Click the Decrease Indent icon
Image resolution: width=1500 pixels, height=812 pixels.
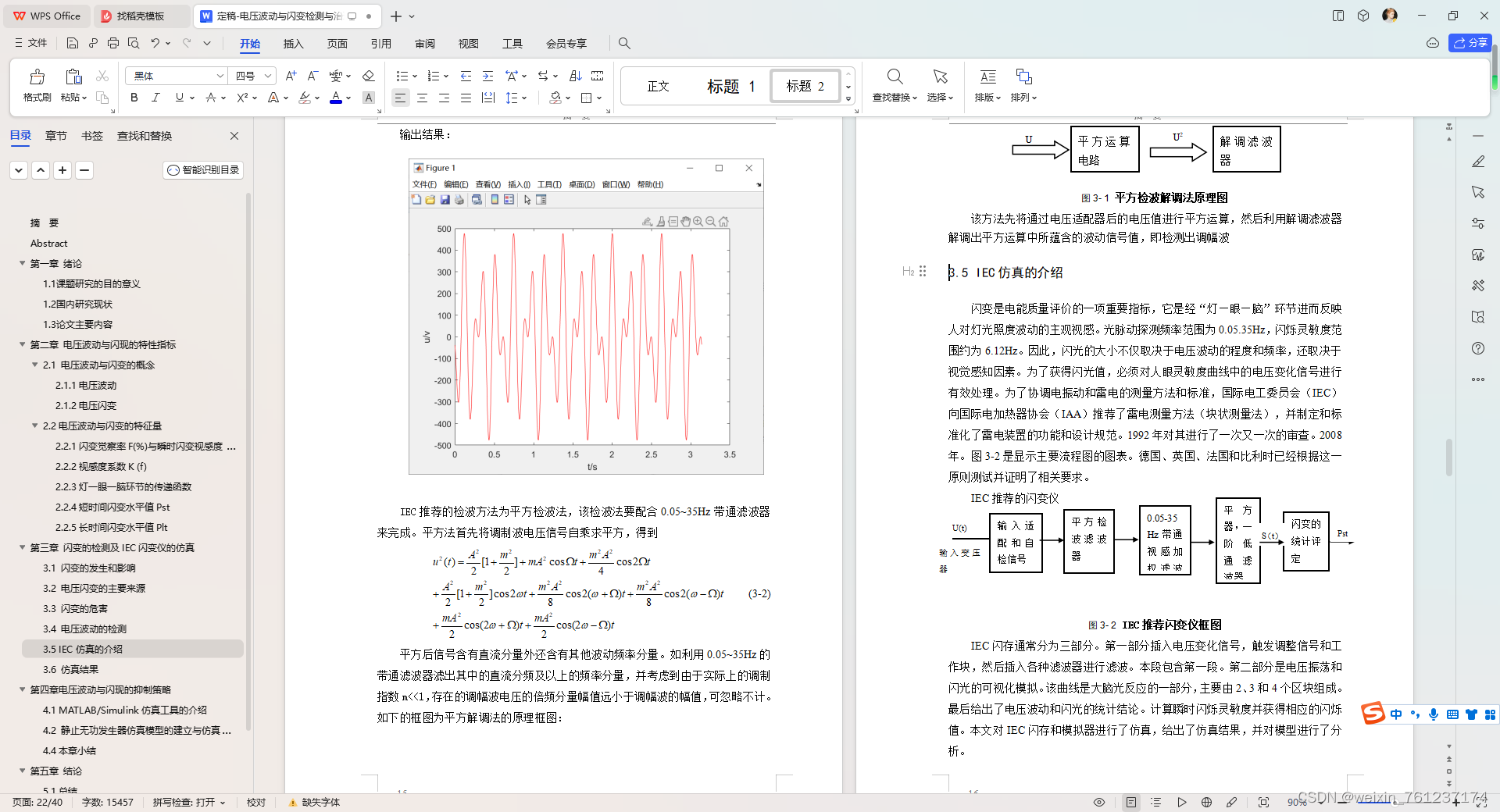pos(466,76)
